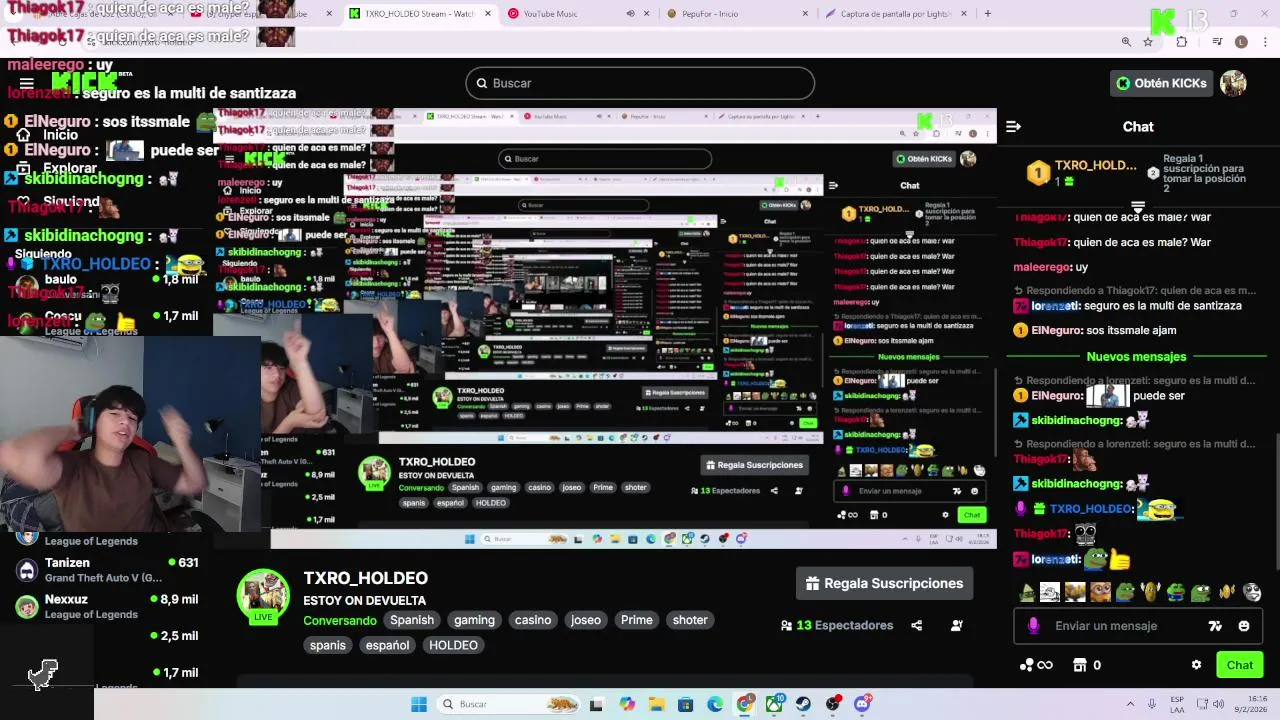The height and width of the screenshot is (720, 1280).
Task: Open the Kick sidebar hamburger menu
Action: 27,84
